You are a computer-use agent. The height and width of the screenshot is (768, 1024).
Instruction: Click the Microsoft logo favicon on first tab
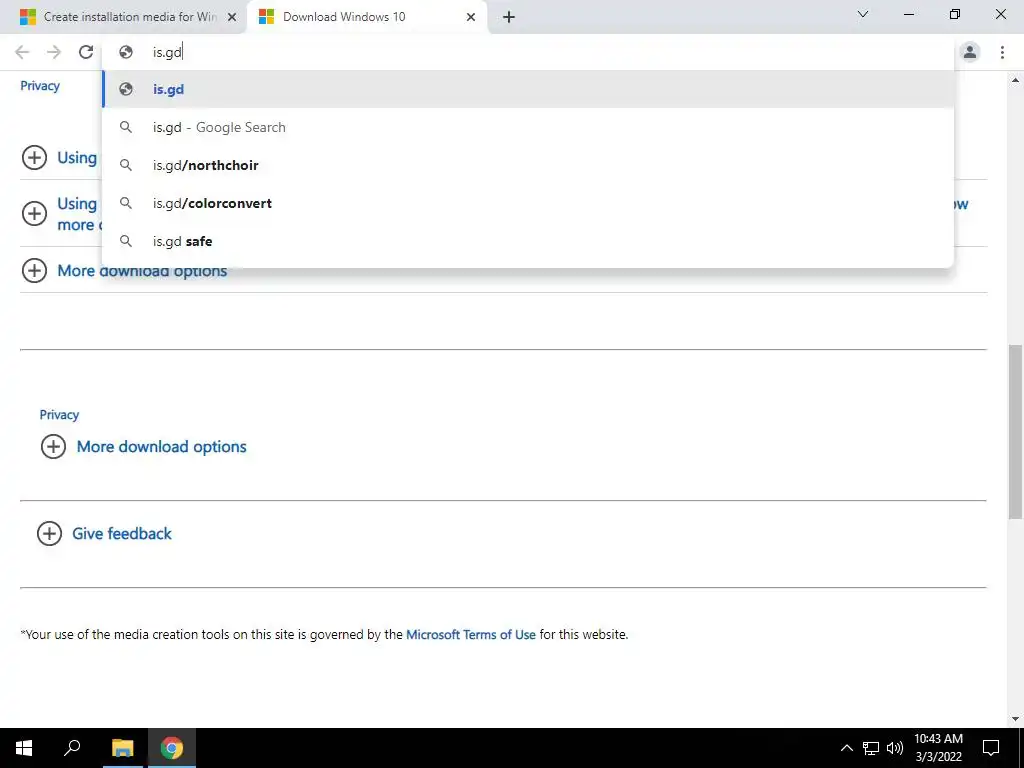pos(27,17)
